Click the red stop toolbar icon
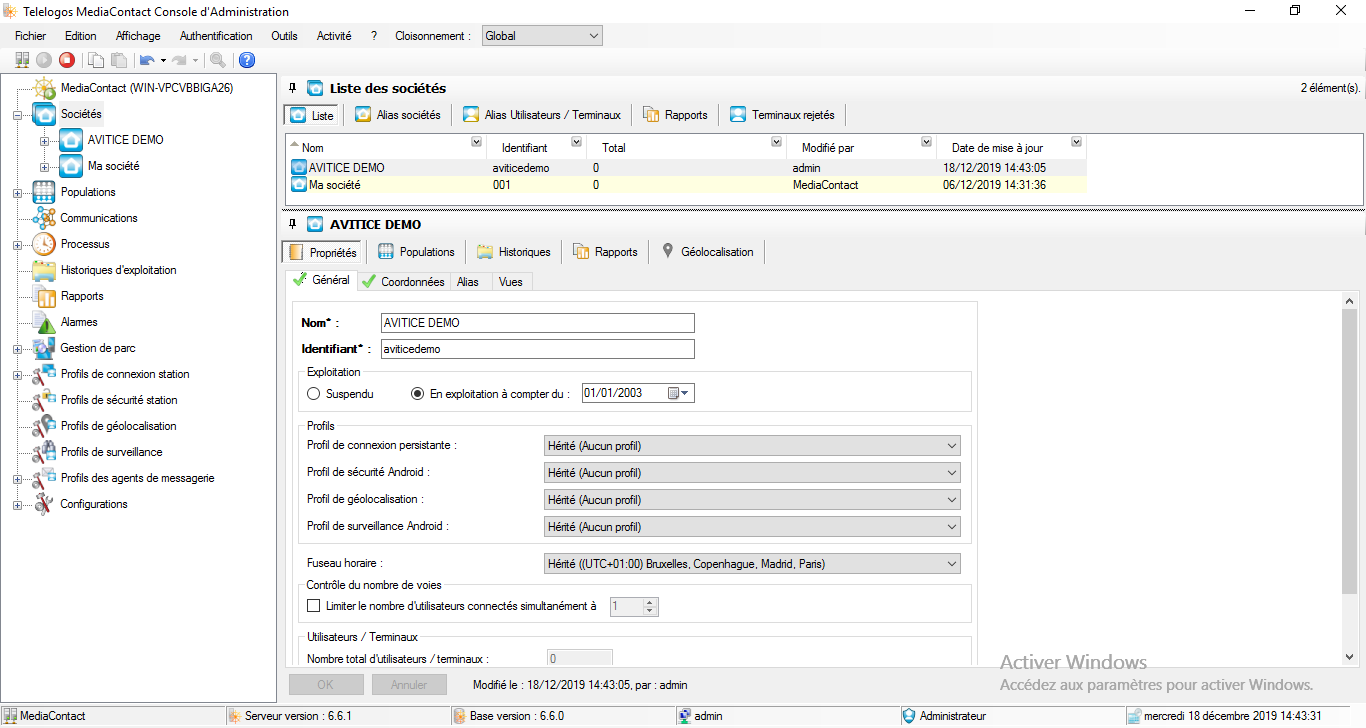This screenshot has height=728, width=1366. (67, 60)
